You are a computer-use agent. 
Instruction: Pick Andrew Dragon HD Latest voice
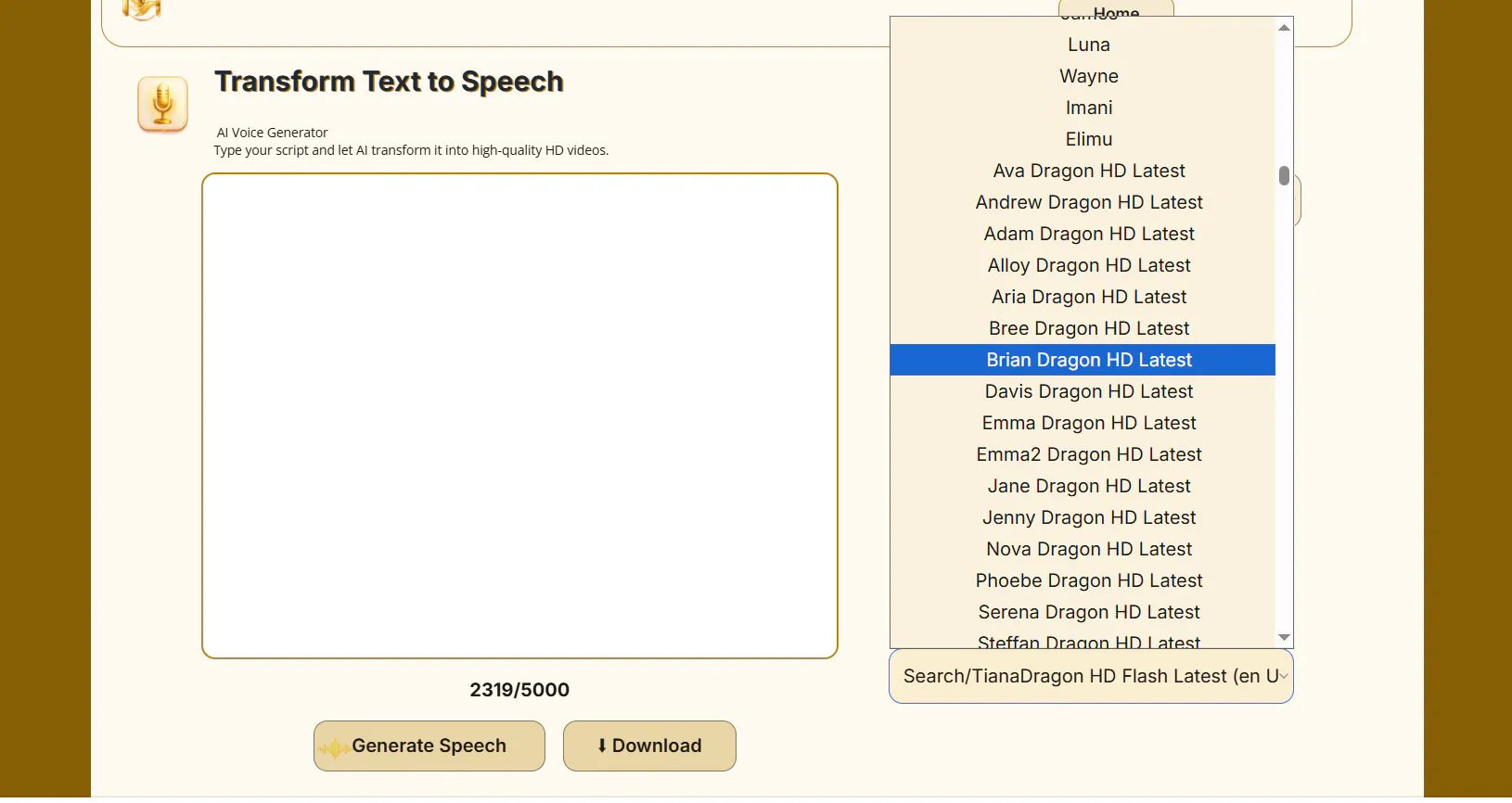1083,202
